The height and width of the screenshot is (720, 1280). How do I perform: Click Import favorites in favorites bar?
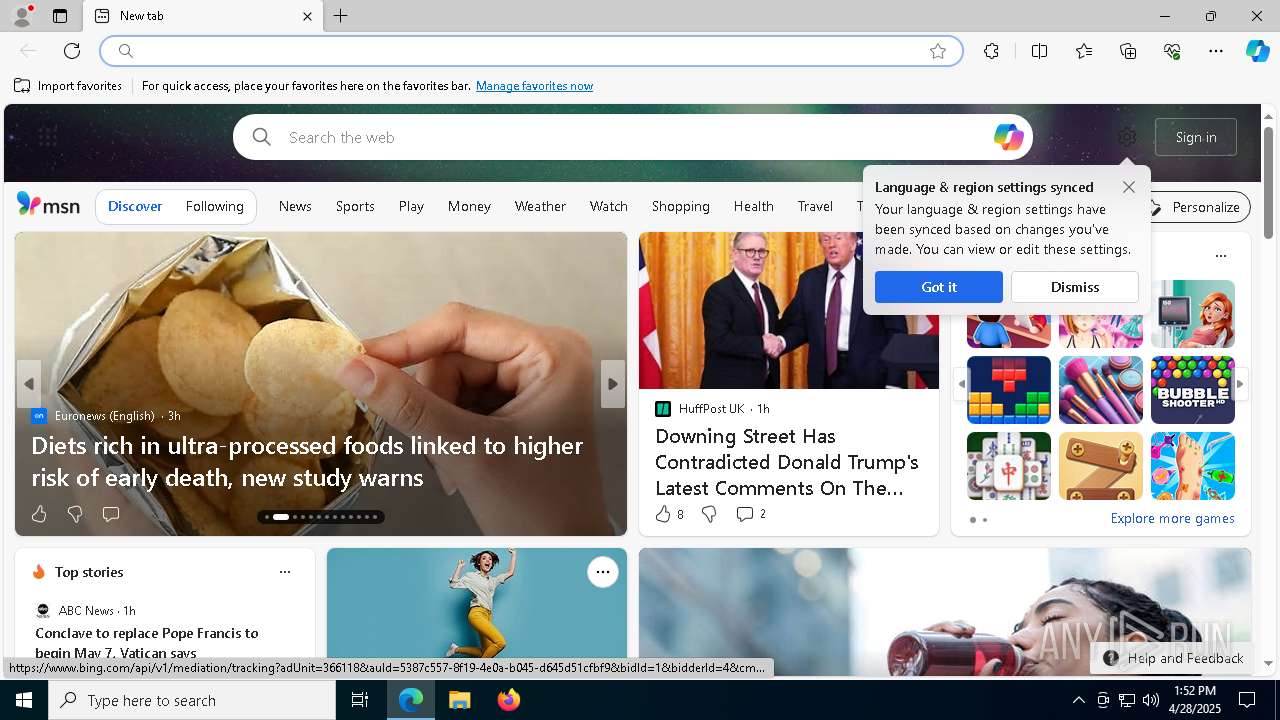(x=68, y=86)
